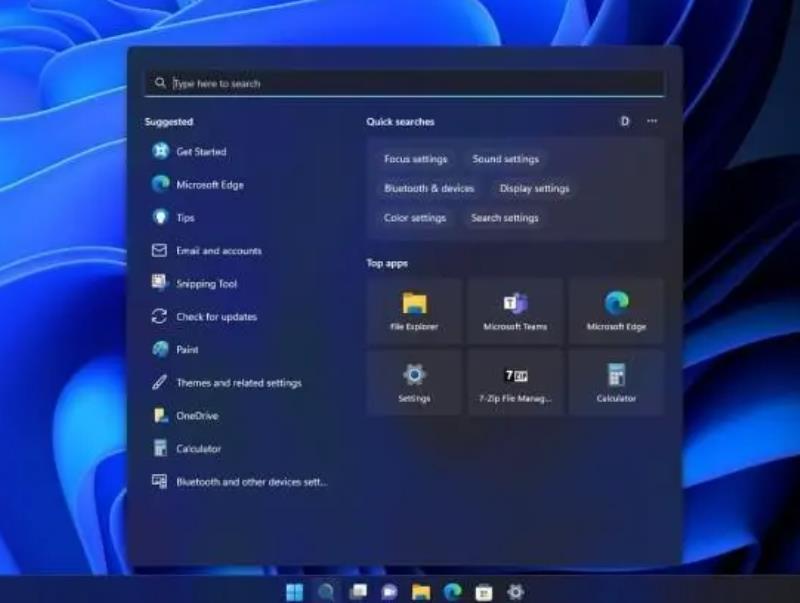Open Paint from Suggested list
This screenshot has width=800, height=603.
coord(175,349)
